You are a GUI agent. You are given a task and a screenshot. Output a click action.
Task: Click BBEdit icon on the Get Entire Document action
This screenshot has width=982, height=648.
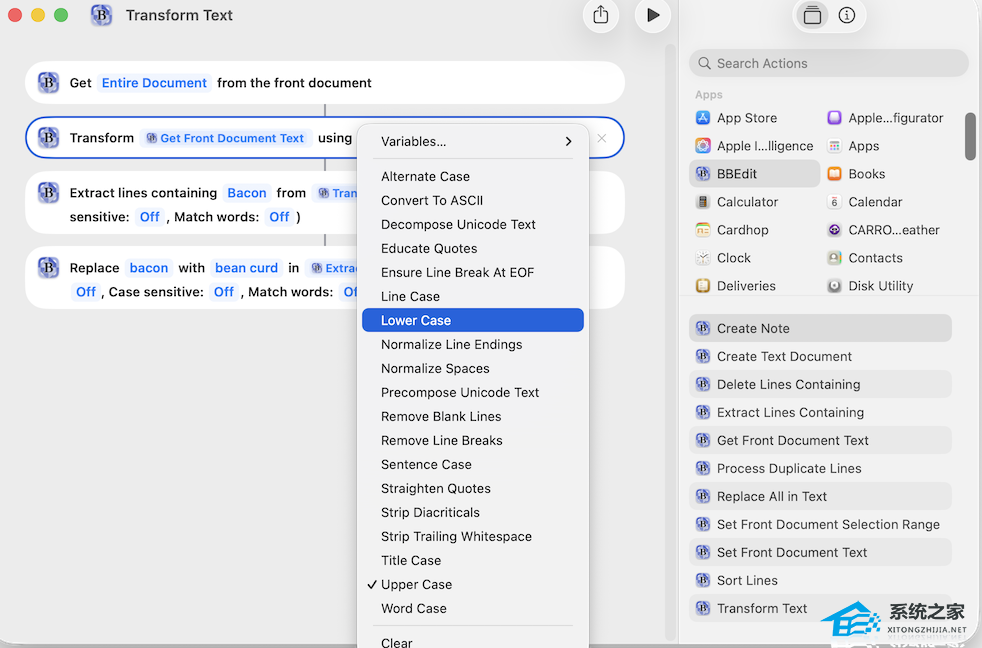pyautogui.click(x=48, y=83)
